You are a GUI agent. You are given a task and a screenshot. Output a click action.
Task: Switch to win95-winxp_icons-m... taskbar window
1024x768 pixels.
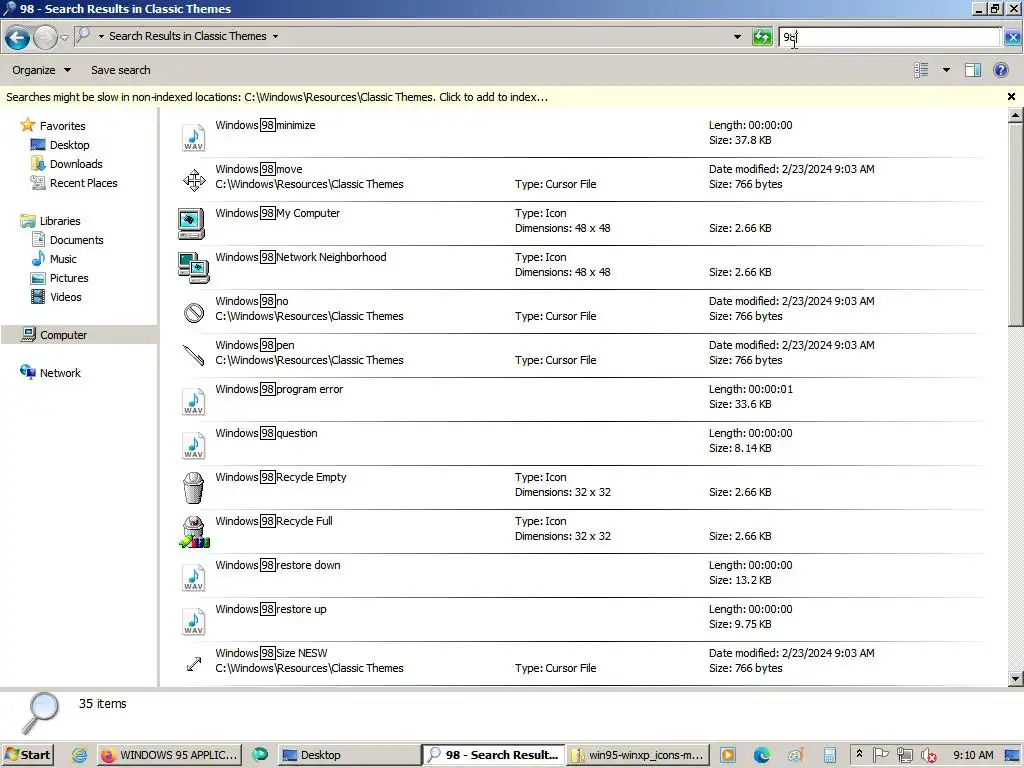point(638,755)
